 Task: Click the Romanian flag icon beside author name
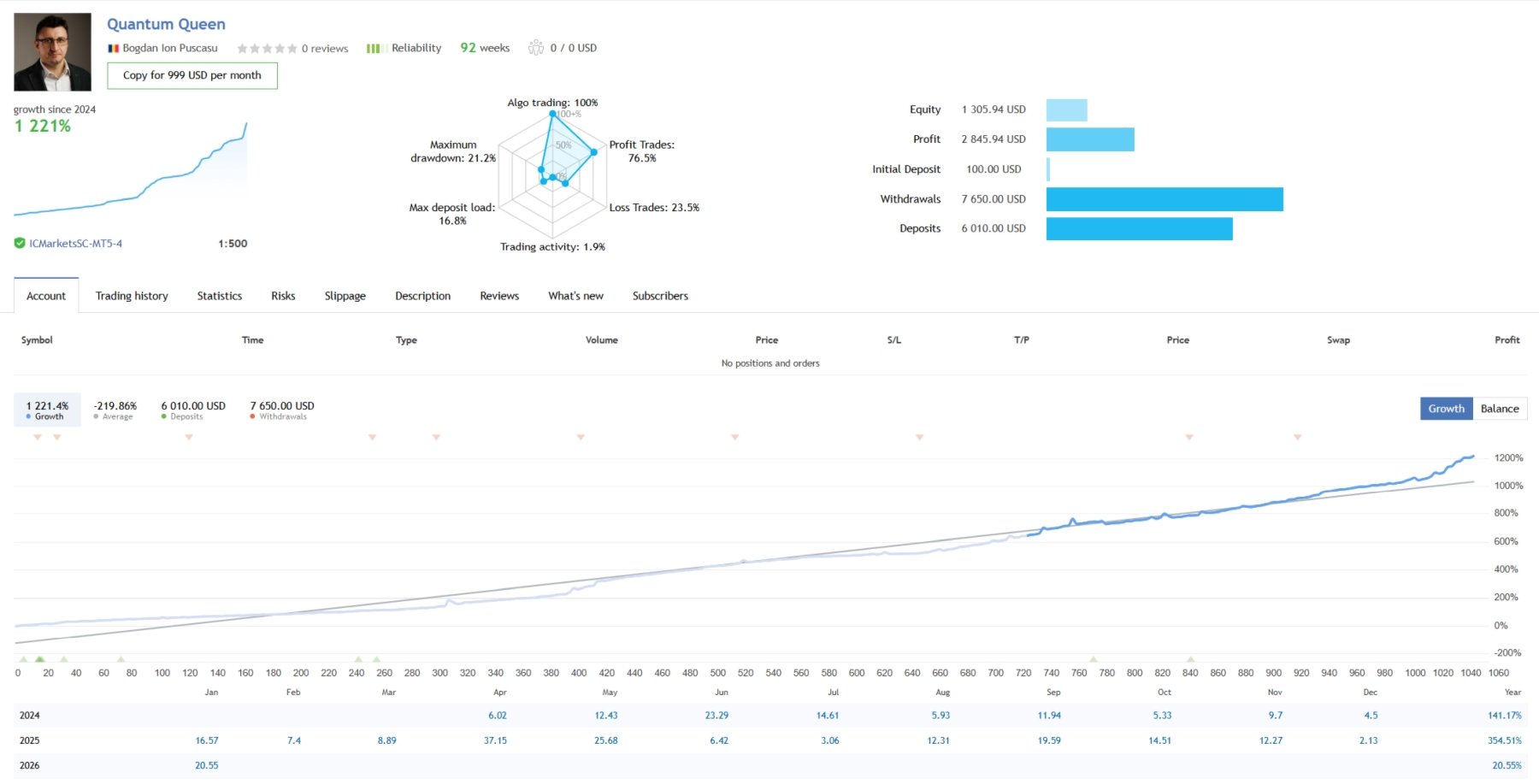(x=113, y=49)
